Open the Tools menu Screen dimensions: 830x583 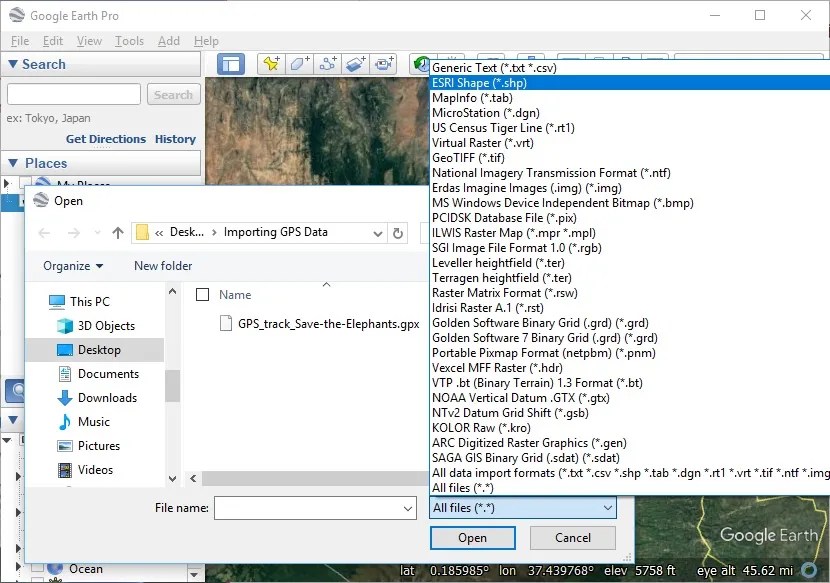130,41
